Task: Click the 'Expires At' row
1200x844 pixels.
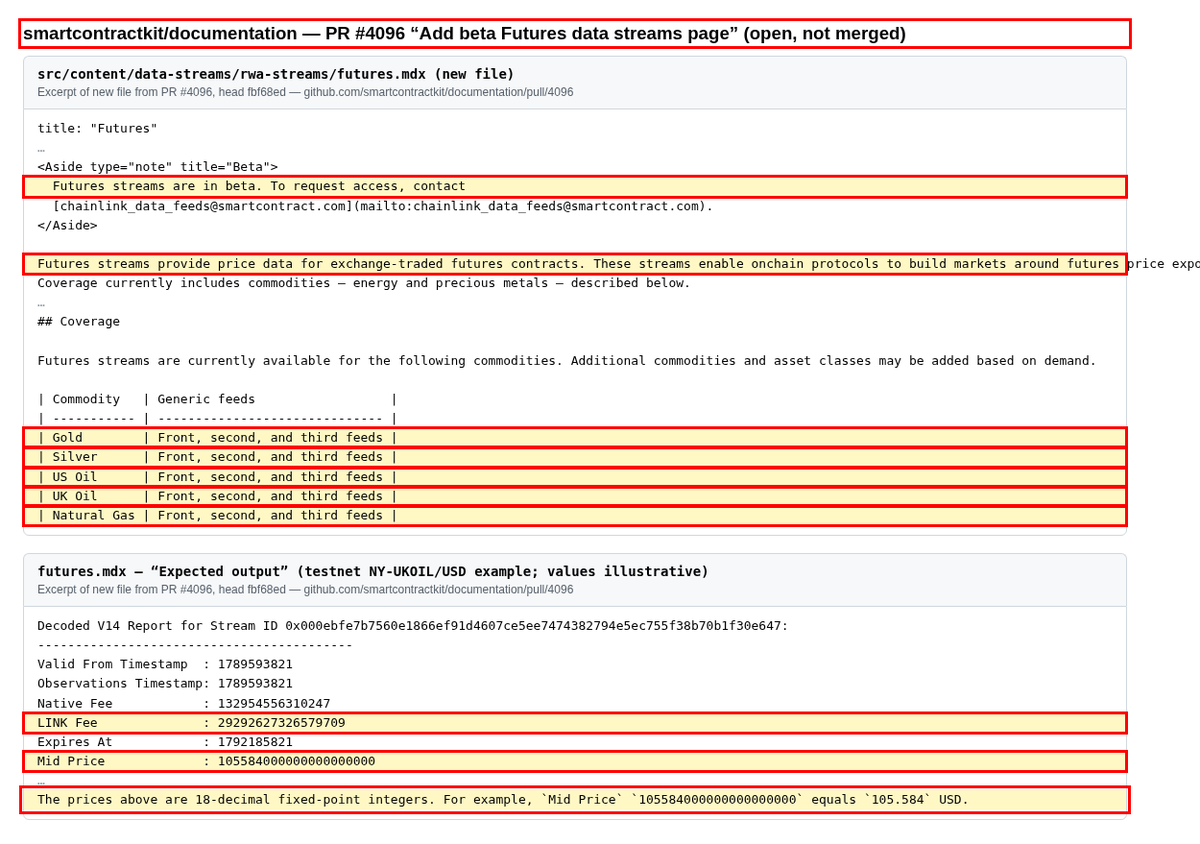Action: [165, 742]
